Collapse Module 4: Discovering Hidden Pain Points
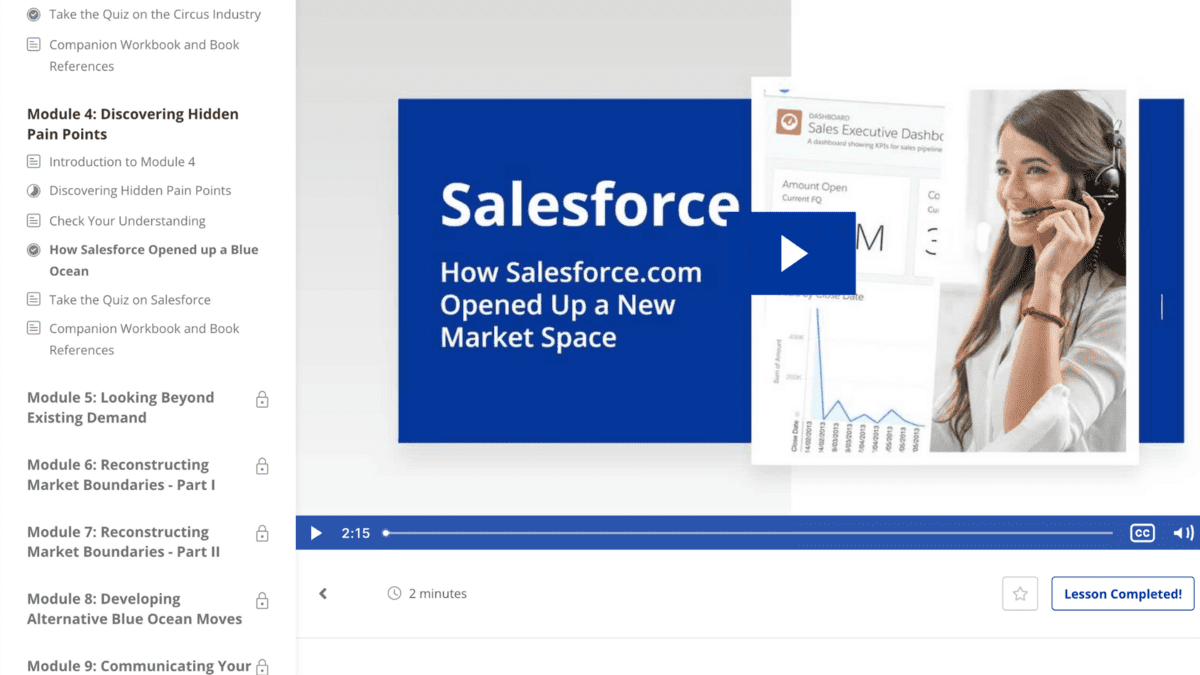 133,124
